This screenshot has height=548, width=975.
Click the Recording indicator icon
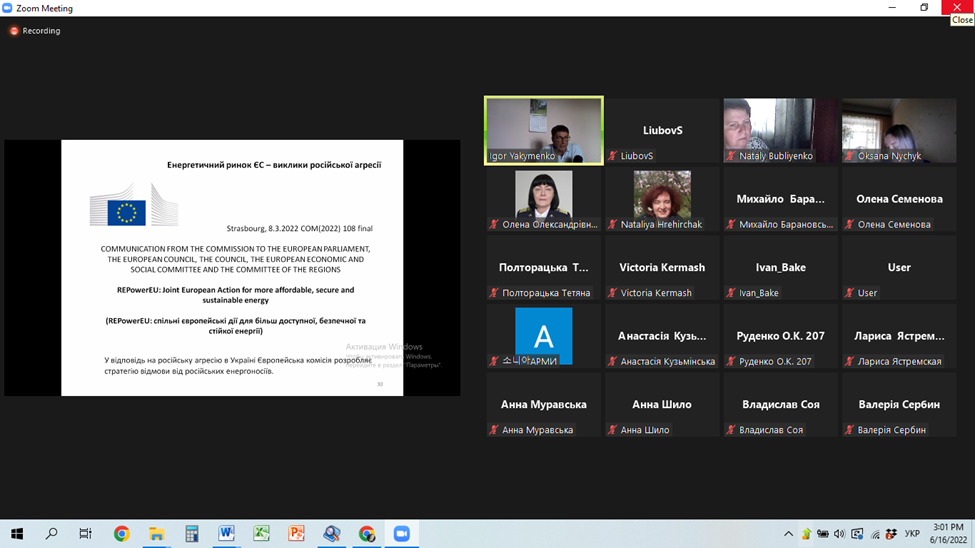[14, 31]
